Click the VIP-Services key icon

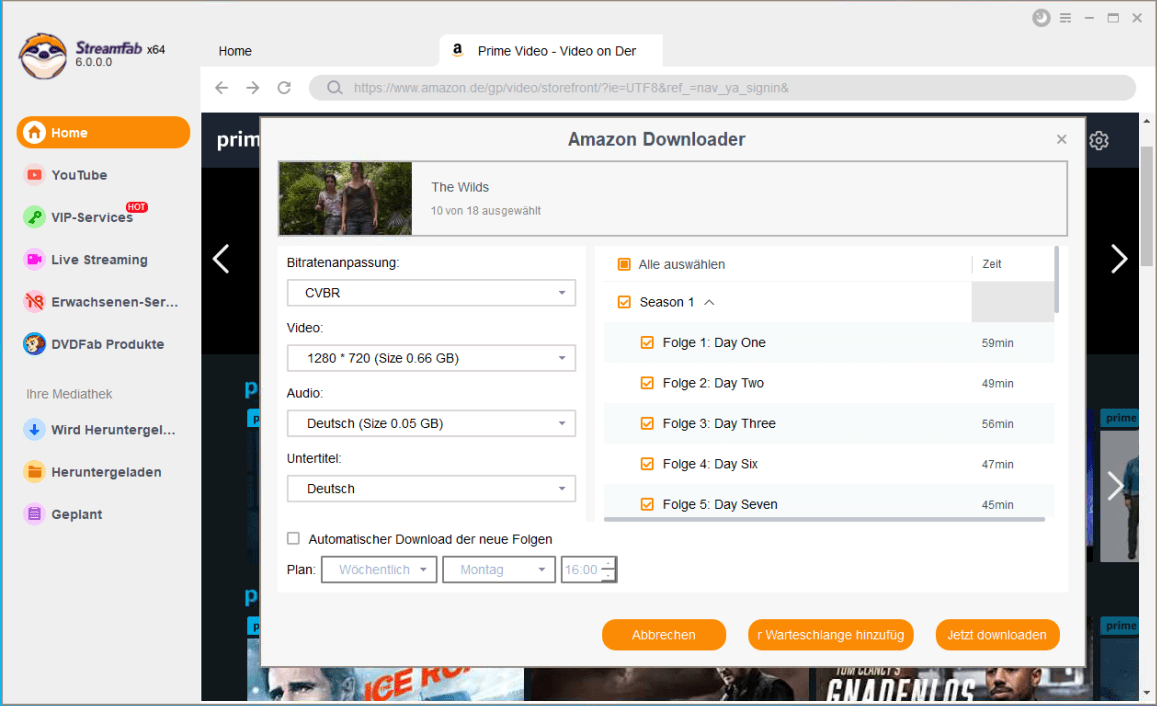pyautogui.click(x=34, y=217)
